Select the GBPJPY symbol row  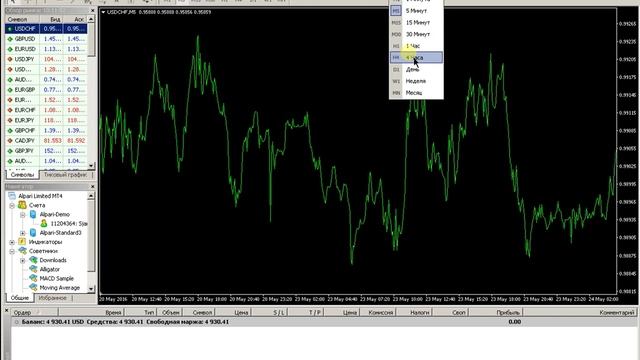[x=46, y=151]
